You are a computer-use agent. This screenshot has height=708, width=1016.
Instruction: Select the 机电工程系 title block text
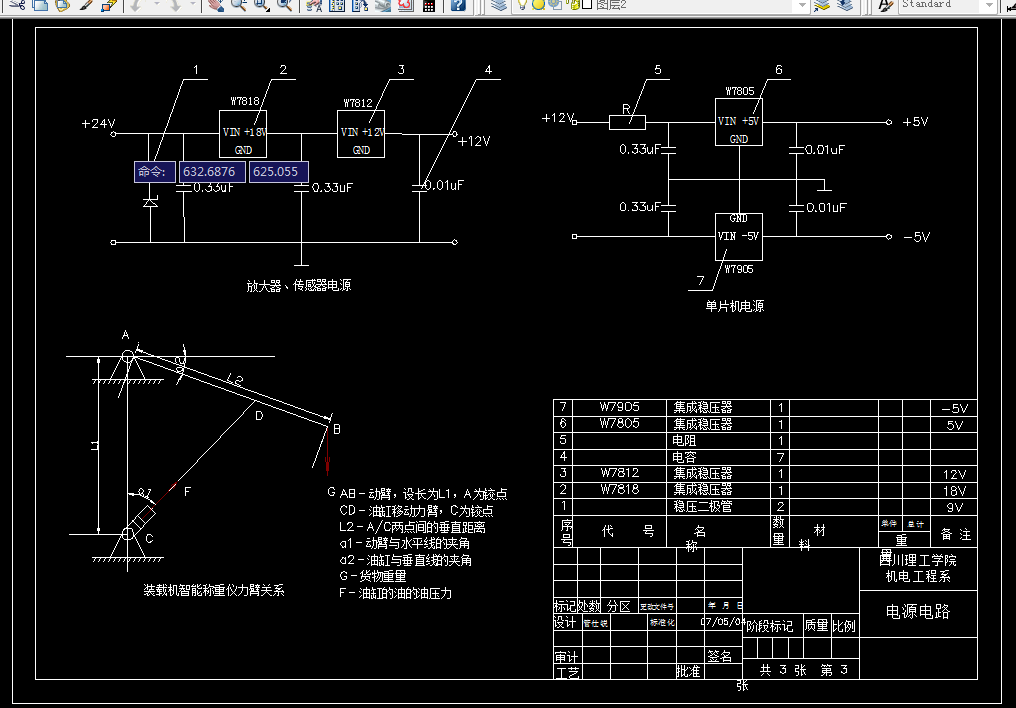[918, 576]
